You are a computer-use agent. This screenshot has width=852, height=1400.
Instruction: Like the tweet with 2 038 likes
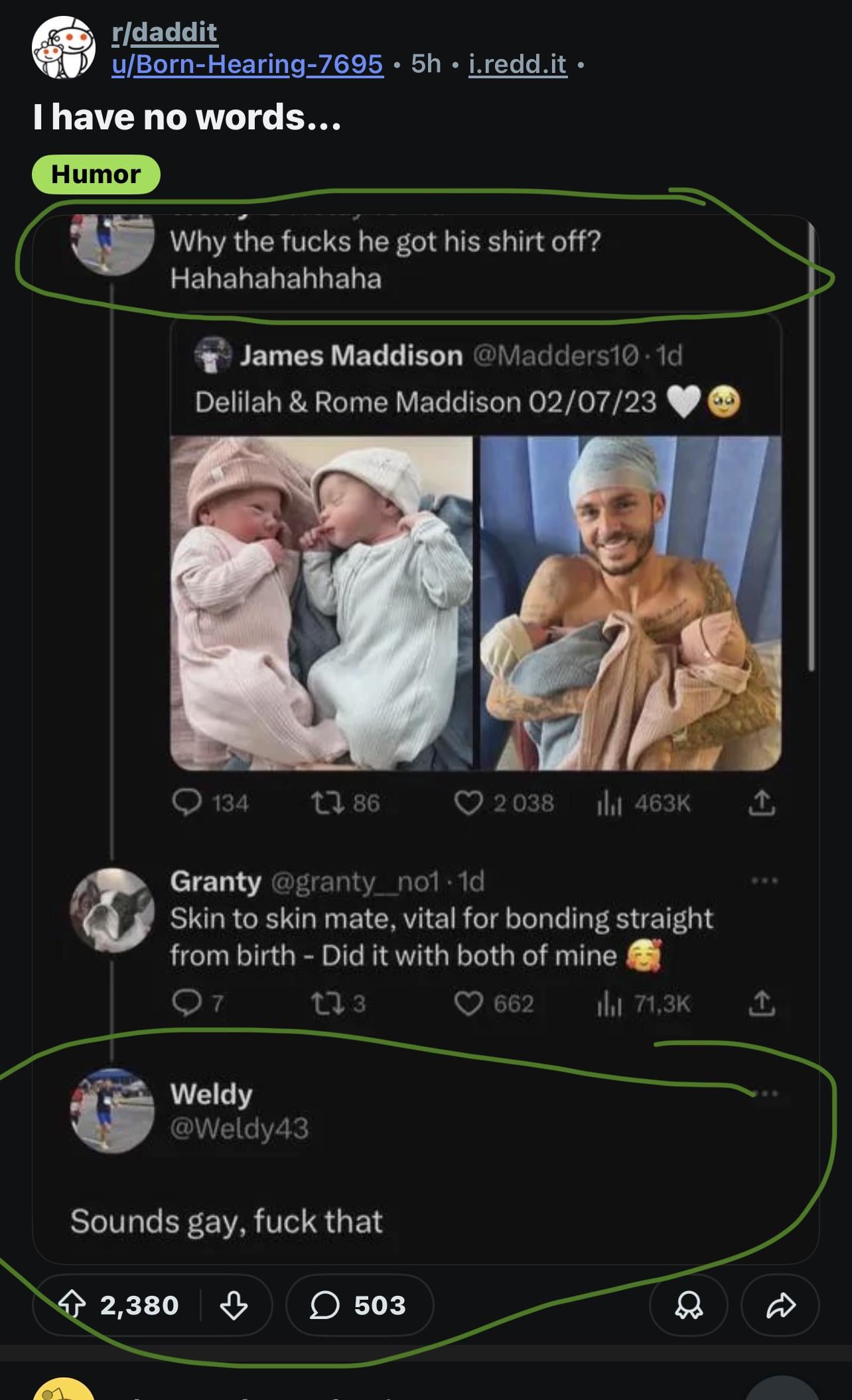coord(468,803)
